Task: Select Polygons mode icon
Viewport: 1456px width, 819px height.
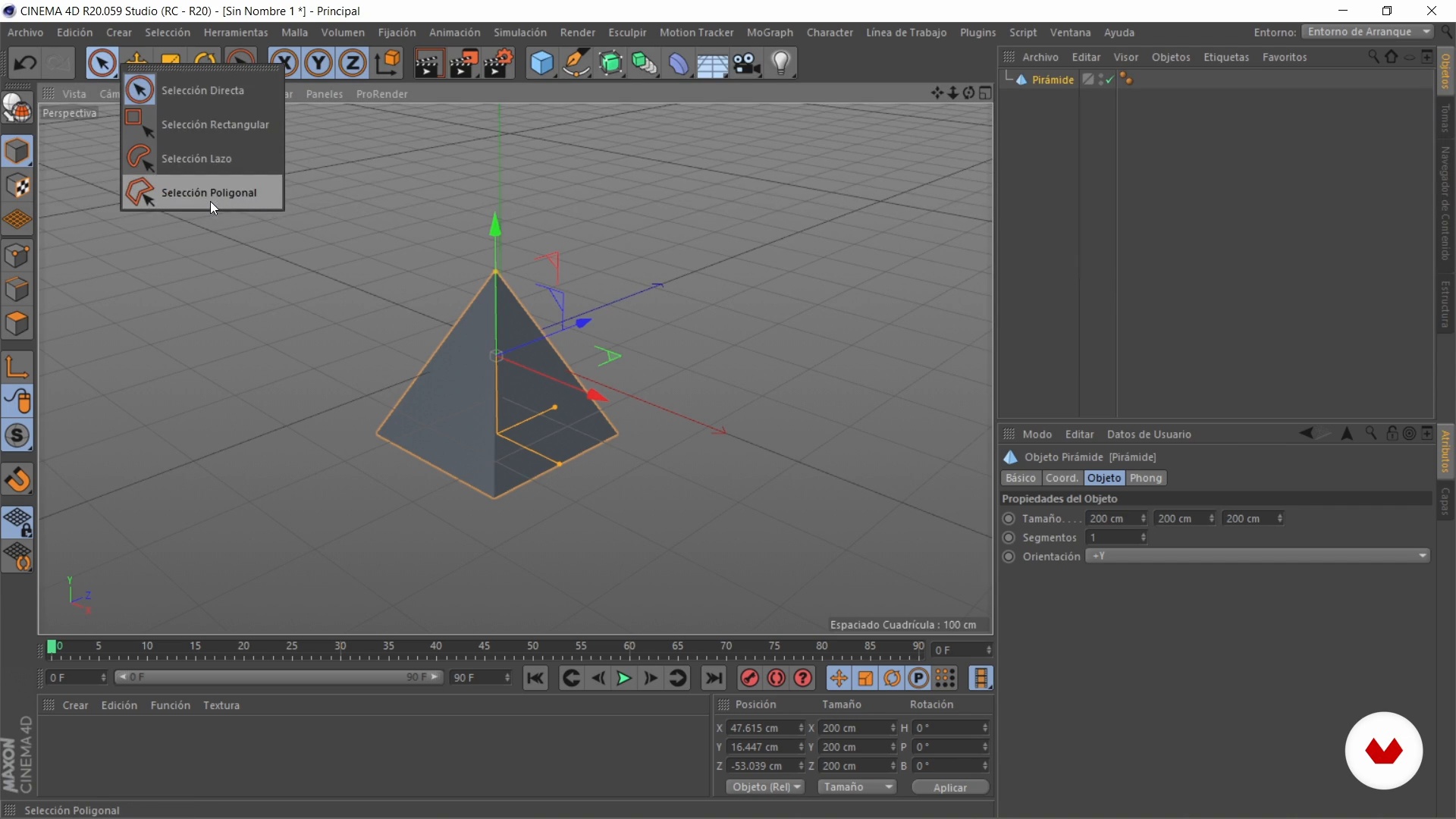Action: (x=17, y=324)
